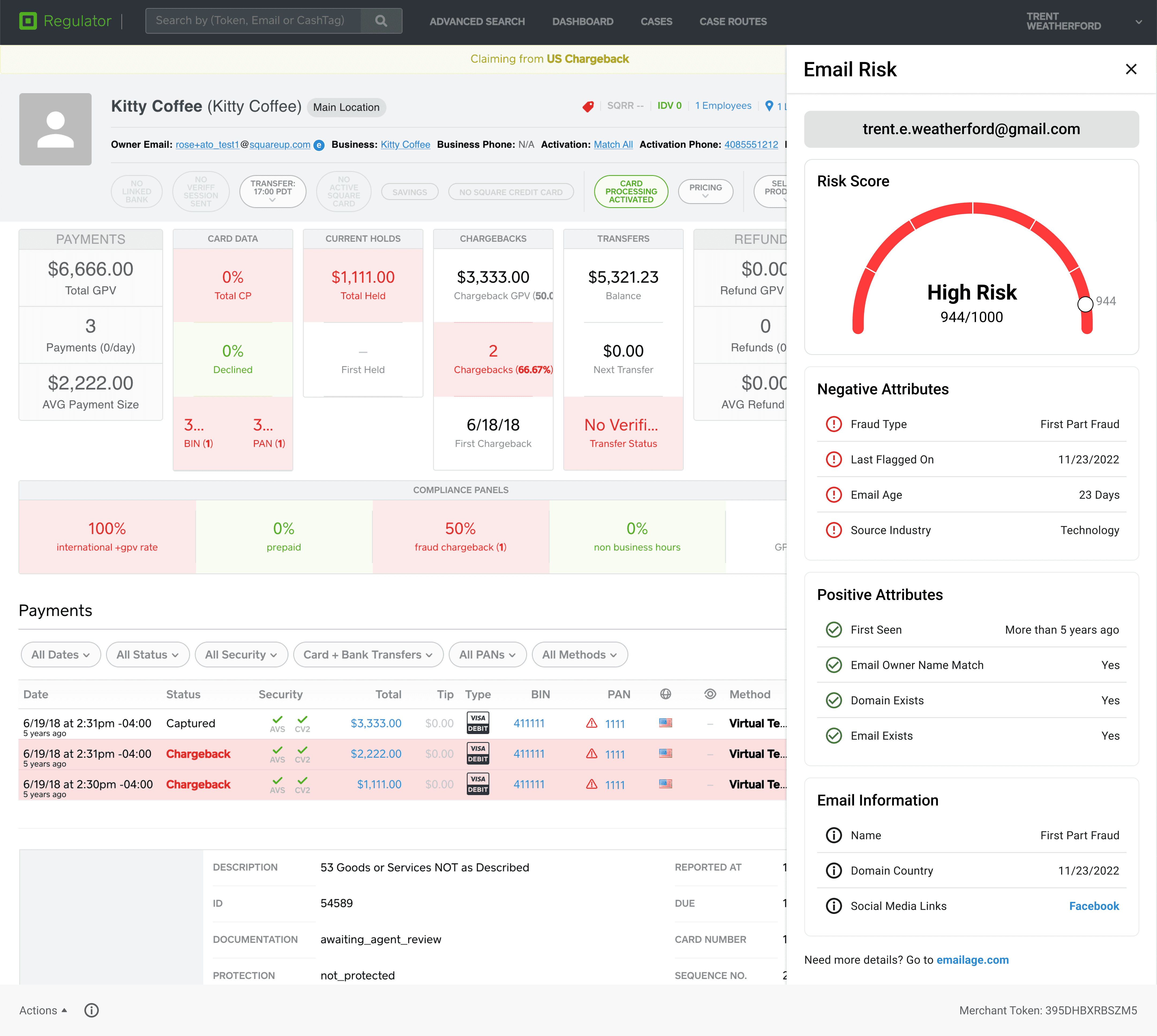The height and width of the screenshot is (1036, 1157).
Task: Click the search magnifier icon
Action: coord(381,21)
